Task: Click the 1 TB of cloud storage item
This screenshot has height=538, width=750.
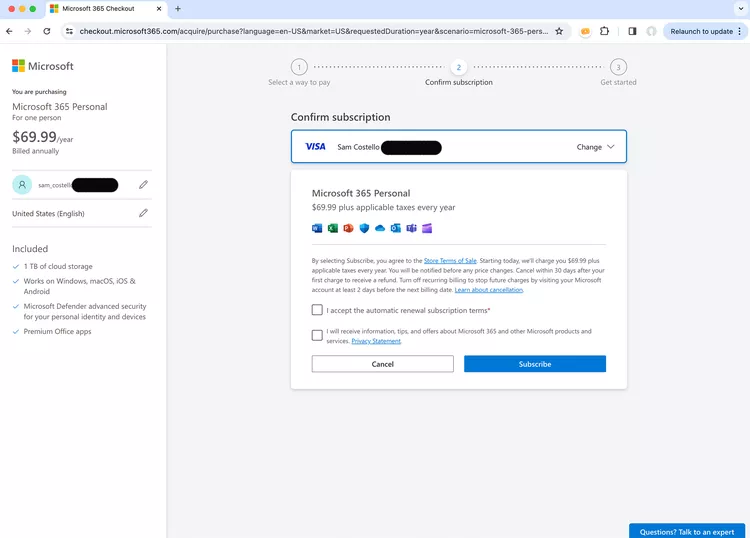Action: 58,266
